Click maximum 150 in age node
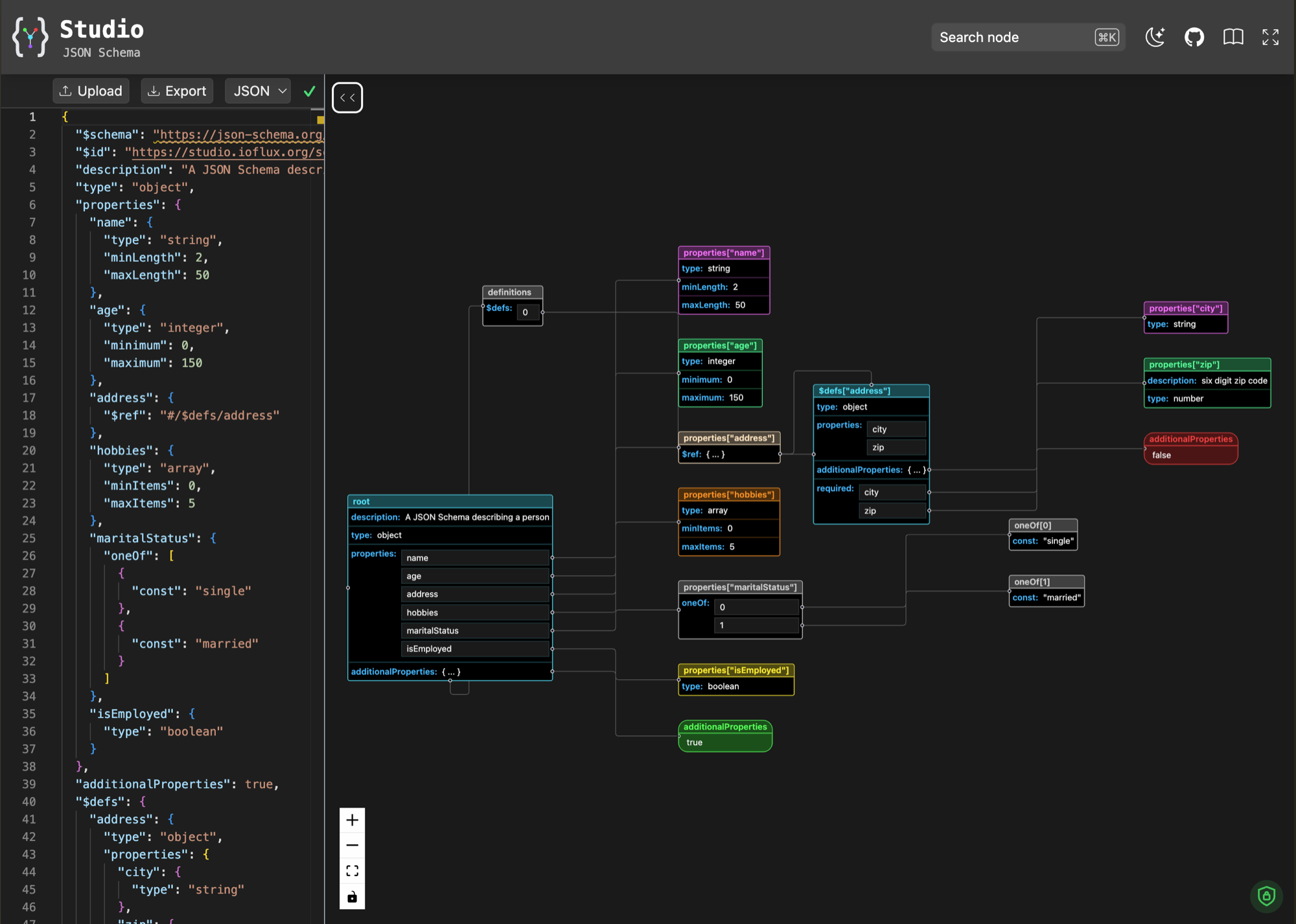The width and height of the screenshot is (1296, 924). (x=720, y=398)
